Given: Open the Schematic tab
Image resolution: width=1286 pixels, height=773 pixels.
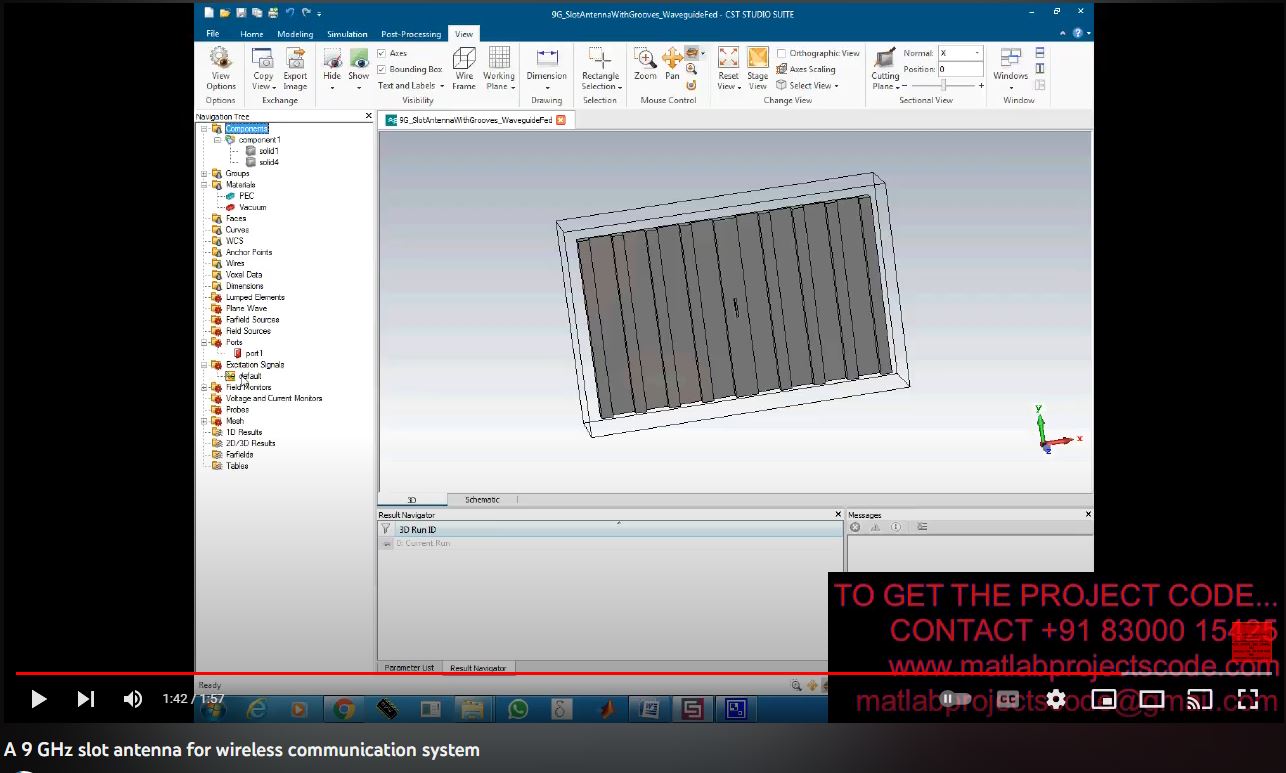Looking at the screenshot, I should point(482,500).
